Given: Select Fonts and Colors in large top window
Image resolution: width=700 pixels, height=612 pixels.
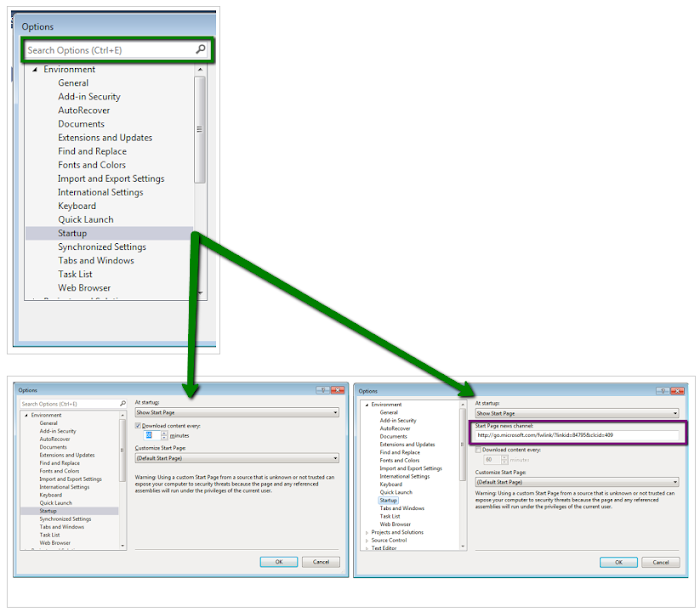Looking at the screenshot, I should pos(92,165).
